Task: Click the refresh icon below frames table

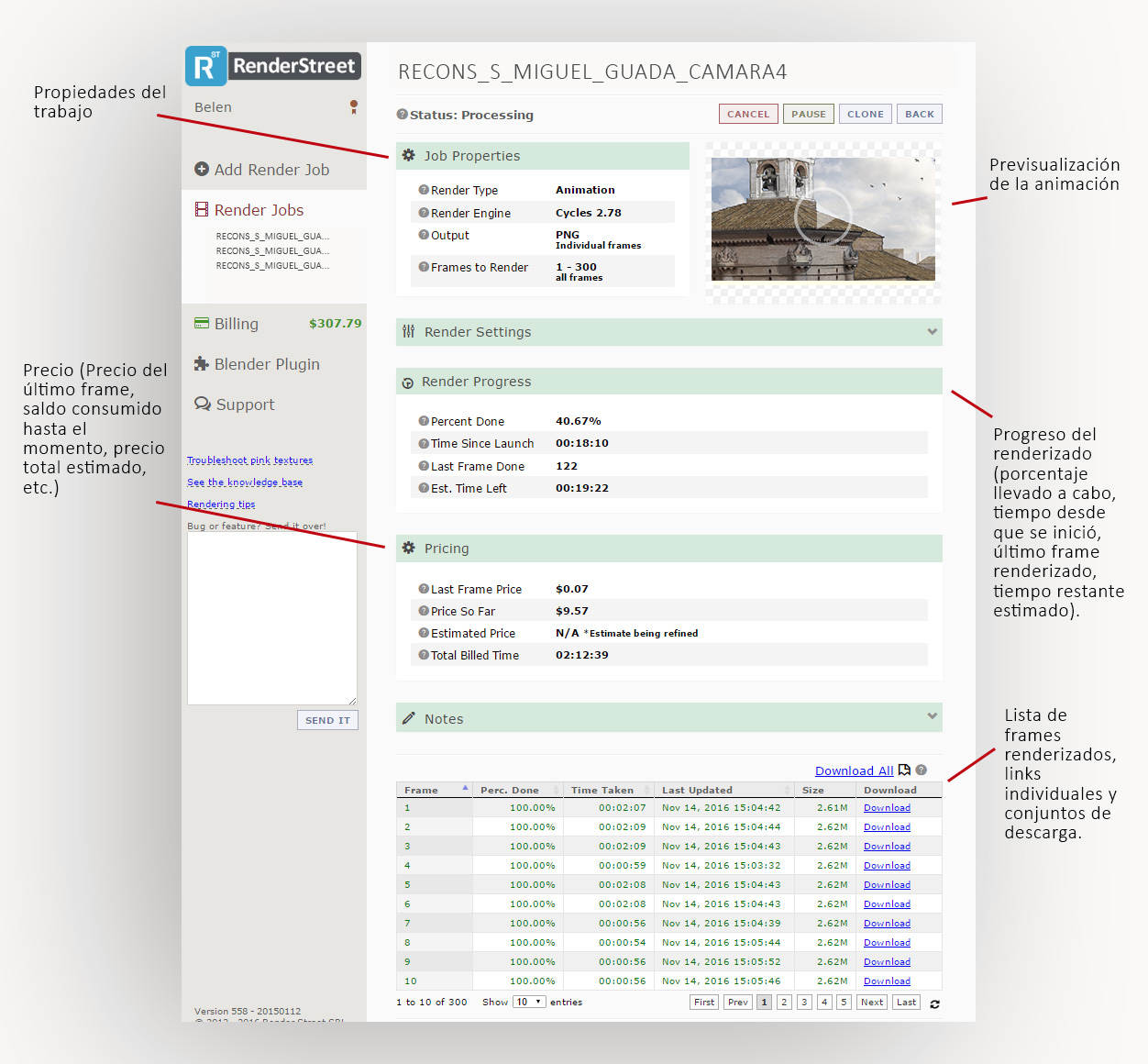Action: [x=934, y=1003]
